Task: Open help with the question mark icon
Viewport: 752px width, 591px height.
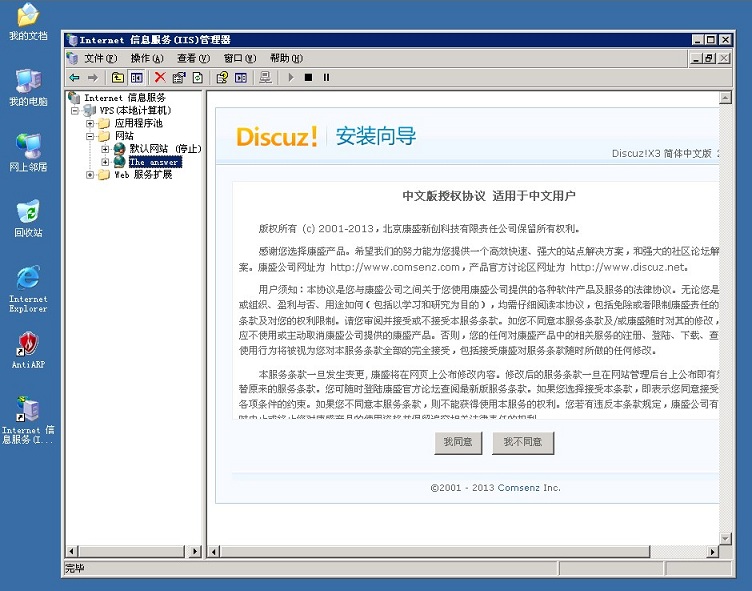Action: pyautogui.click(x=222, y=77)
